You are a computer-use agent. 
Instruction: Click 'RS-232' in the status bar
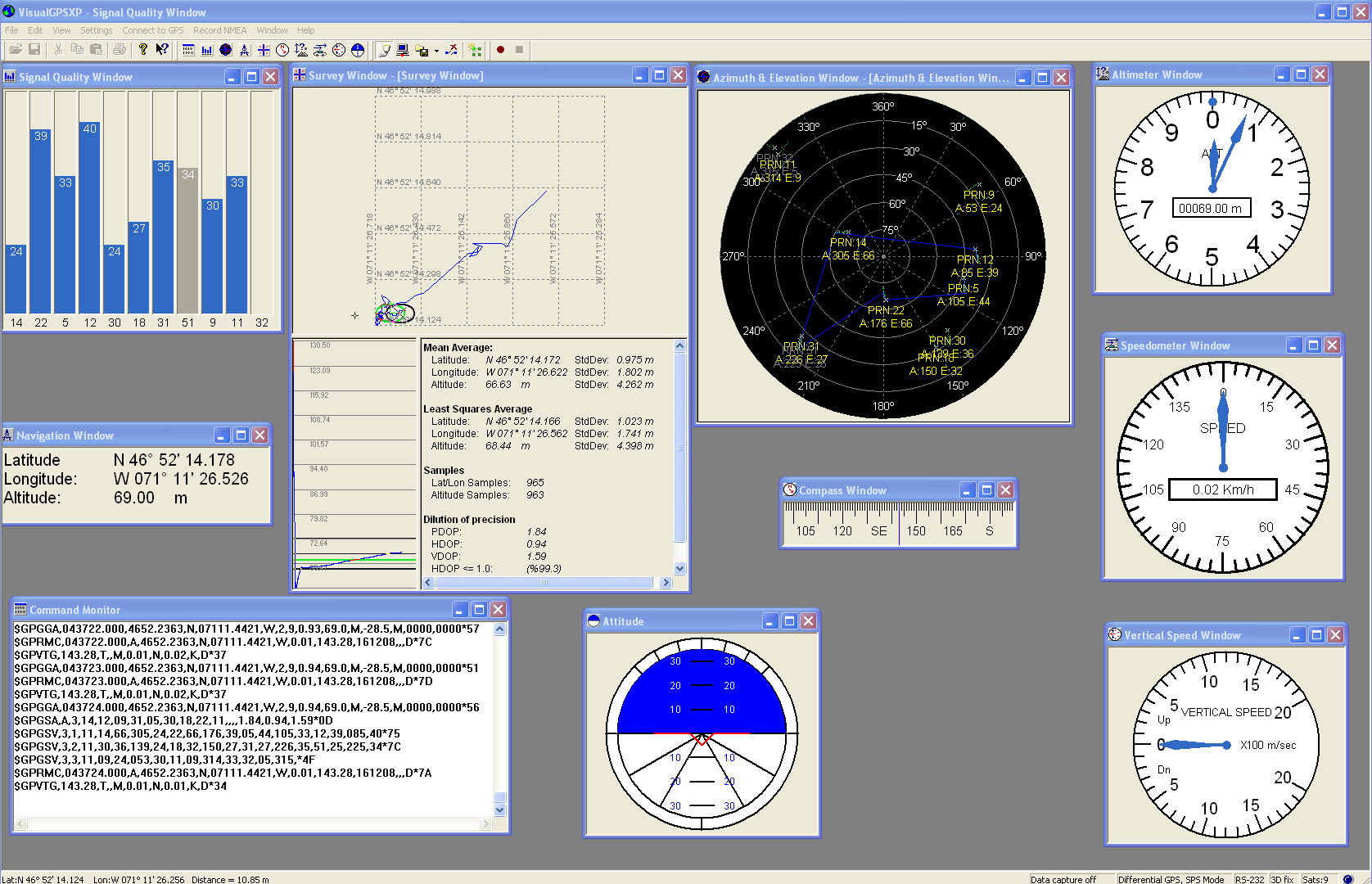tap(1250, 879)
